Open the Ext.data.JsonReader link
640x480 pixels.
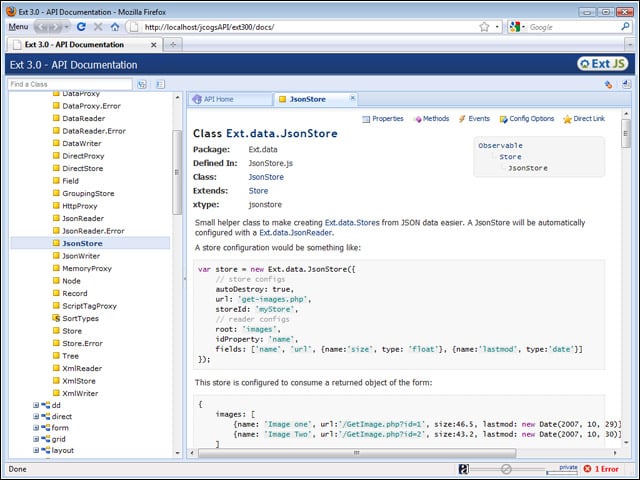(x=296, y=232)
